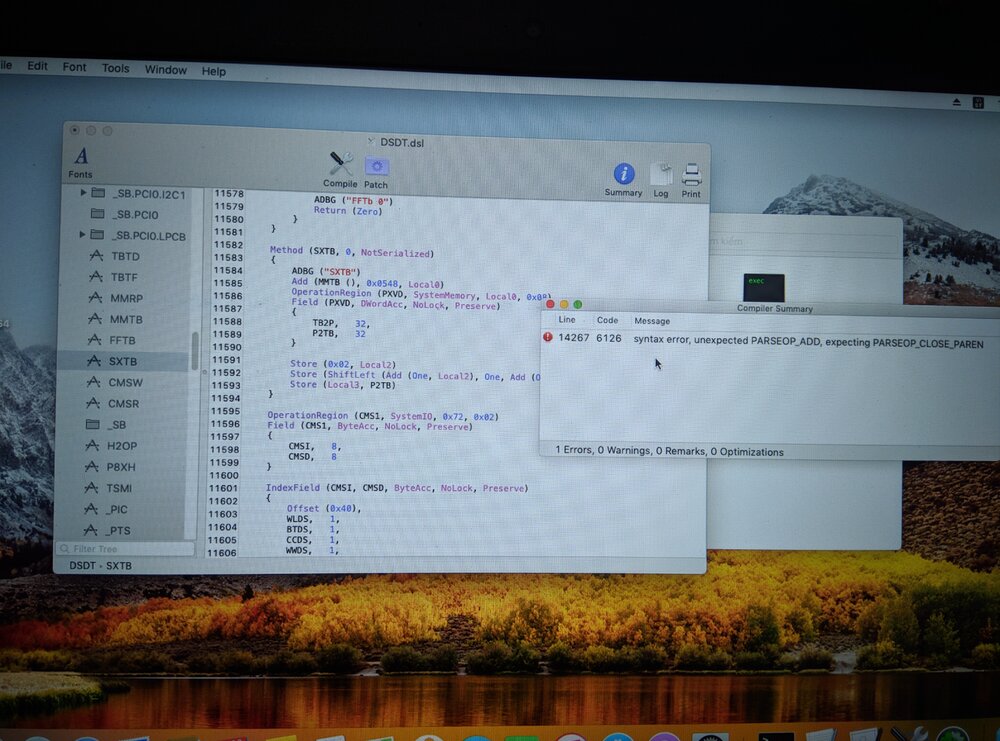Open the Log toolbar icon
Image resolution: width=1000 pixels, height=741 pixels.
click(661, 177)
